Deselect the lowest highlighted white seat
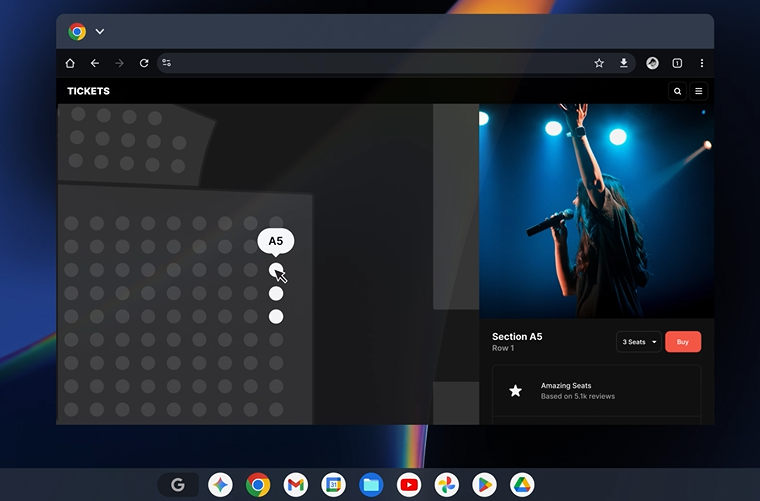The height and width of the screenshot is (501, 760). [276, 317]
